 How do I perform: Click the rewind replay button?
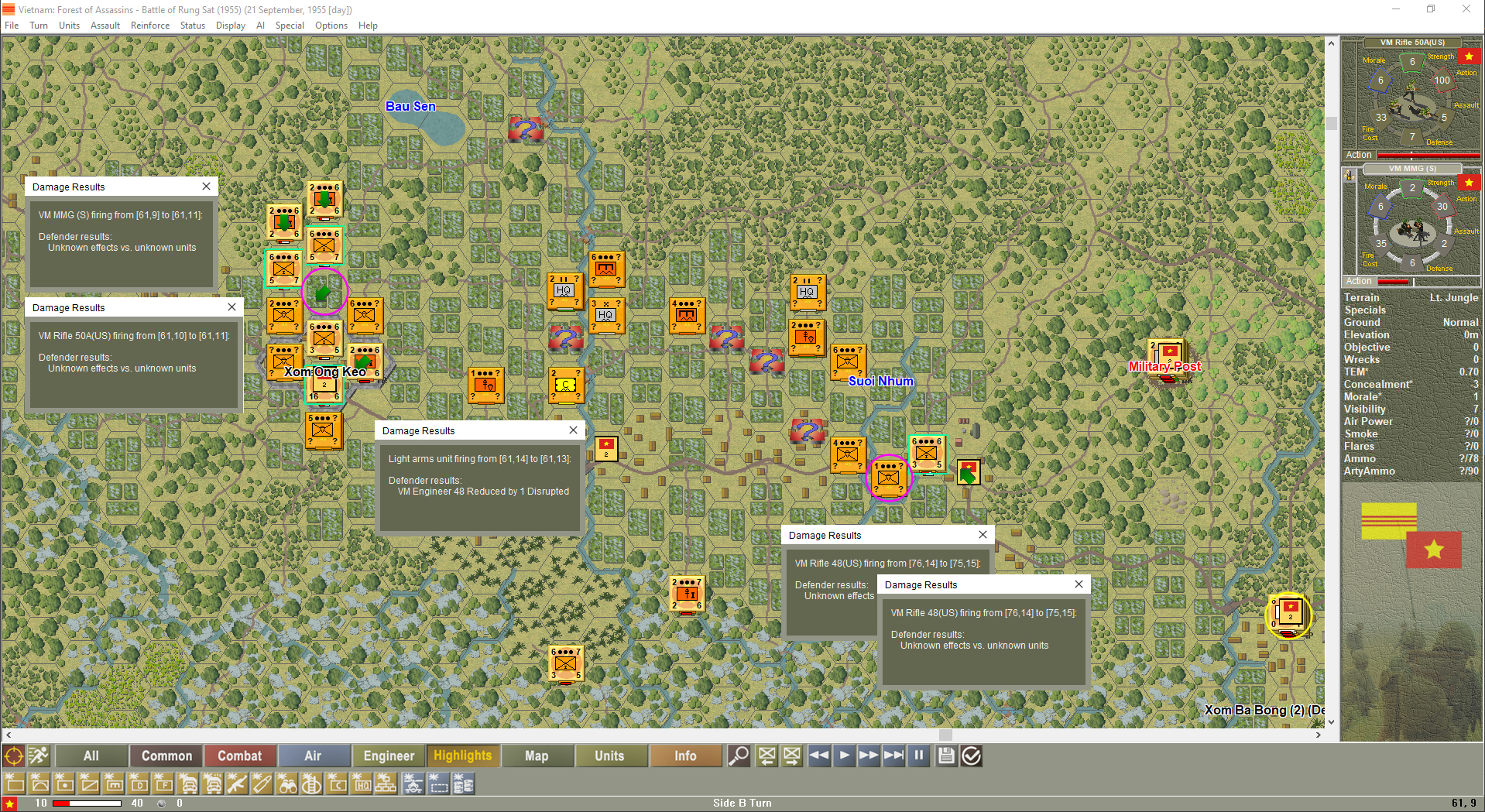[819, 755]
